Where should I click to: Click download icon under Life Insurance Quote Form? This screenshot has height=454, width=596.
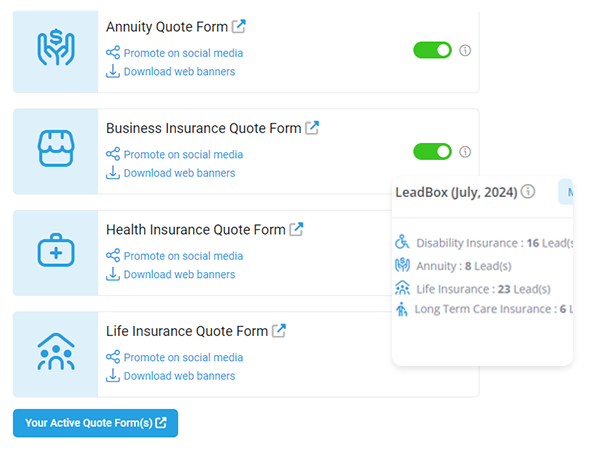113,376
